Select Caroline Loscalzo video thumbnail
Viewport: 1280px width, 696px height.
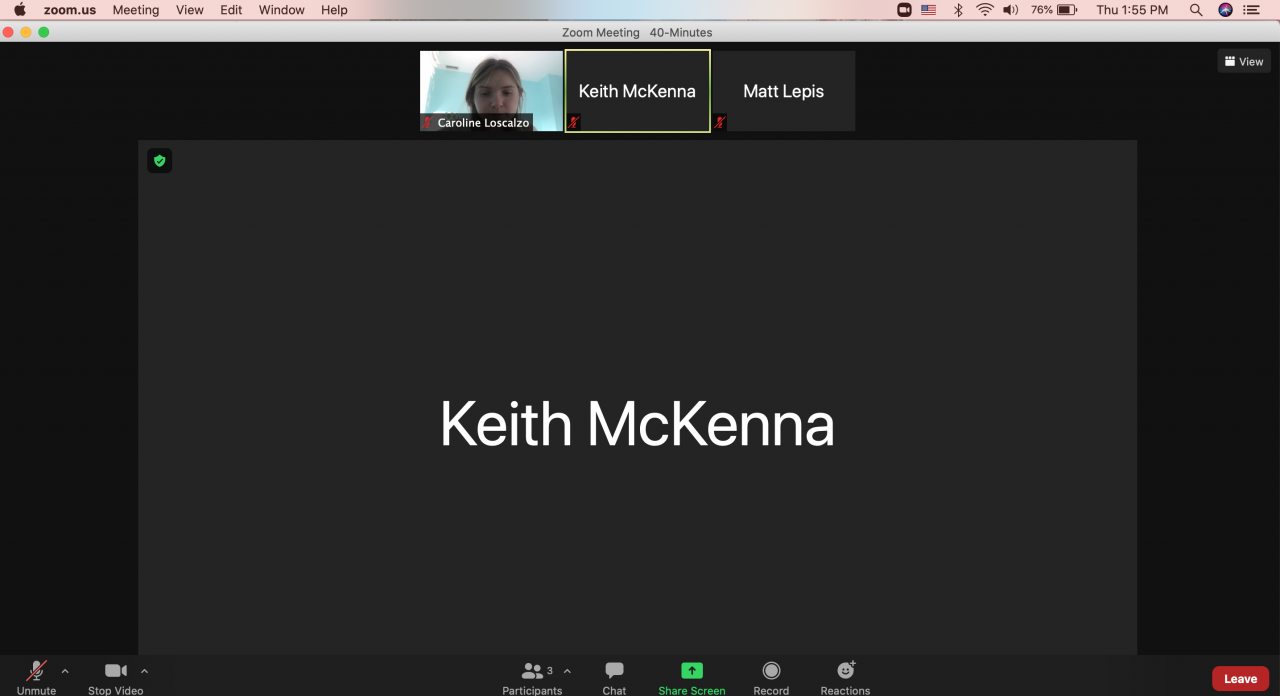pos(491,91)
